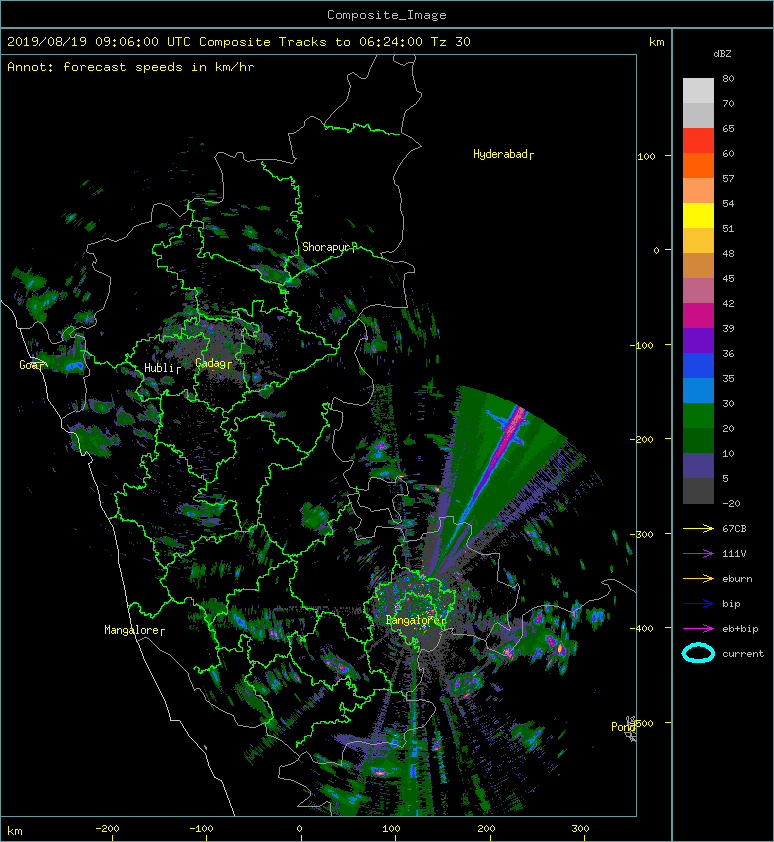Select the 'Annot: forecast speeds in km/hr' note
This screenshot has height=842, width=774.
pos(131,67)
